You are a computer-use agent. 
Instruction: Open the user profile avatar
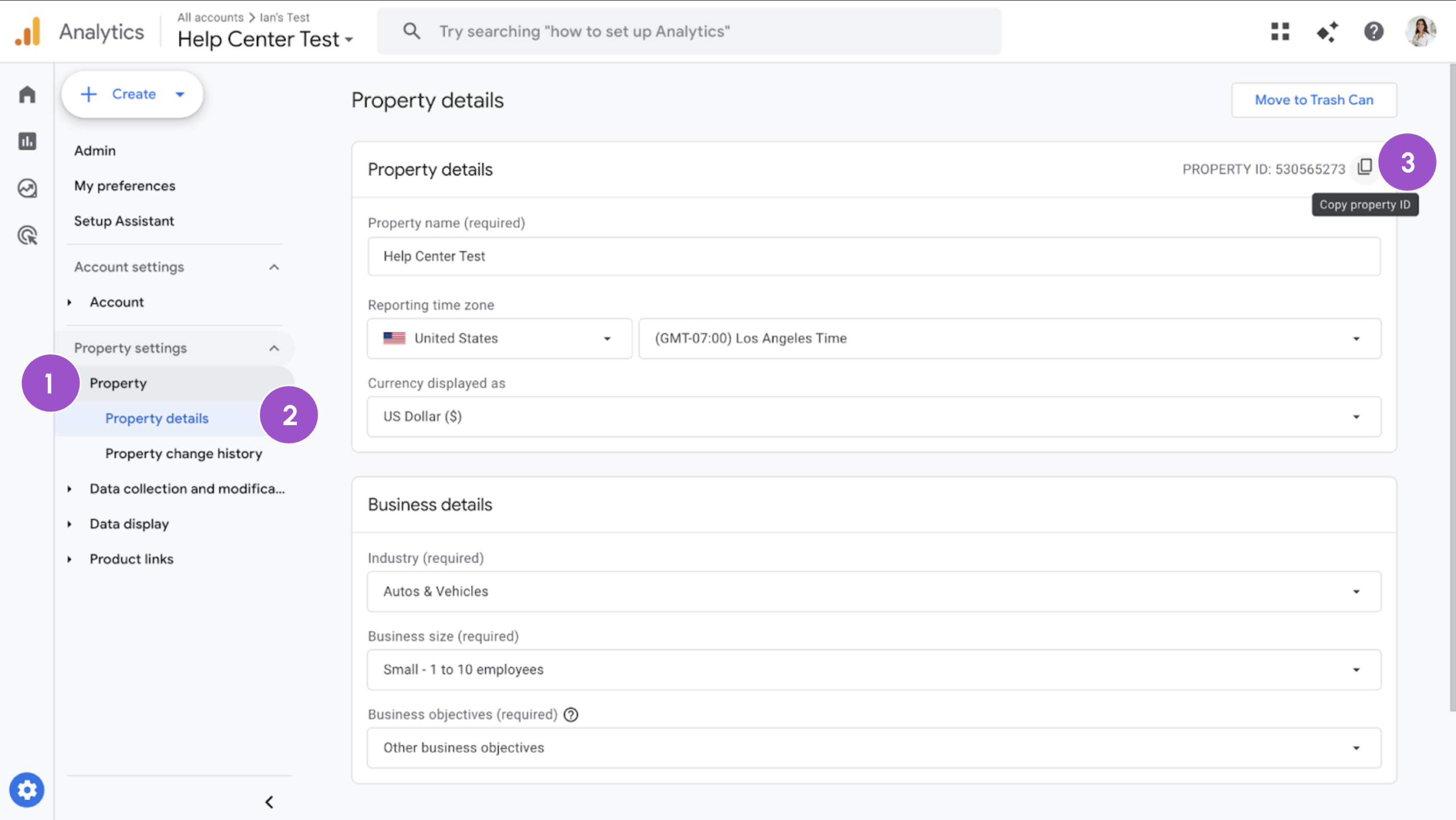[1420, 31]
